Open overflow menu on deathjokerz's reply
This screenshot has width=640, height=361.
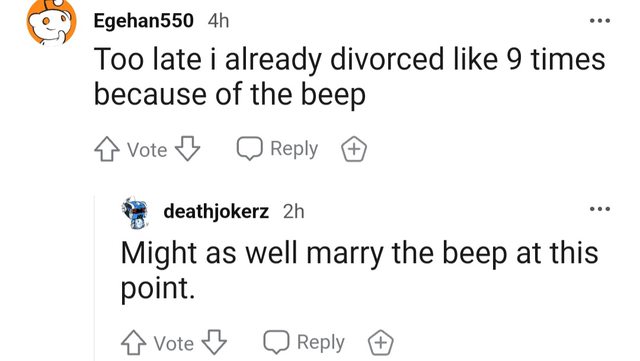(x=600, y=209)
